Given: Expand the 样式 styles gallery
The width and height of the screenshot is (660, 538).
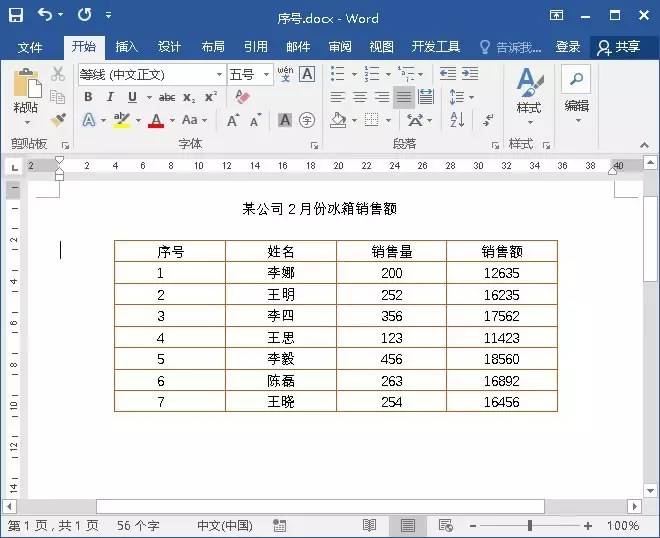Looking at the screenshot, I should 529,98.
